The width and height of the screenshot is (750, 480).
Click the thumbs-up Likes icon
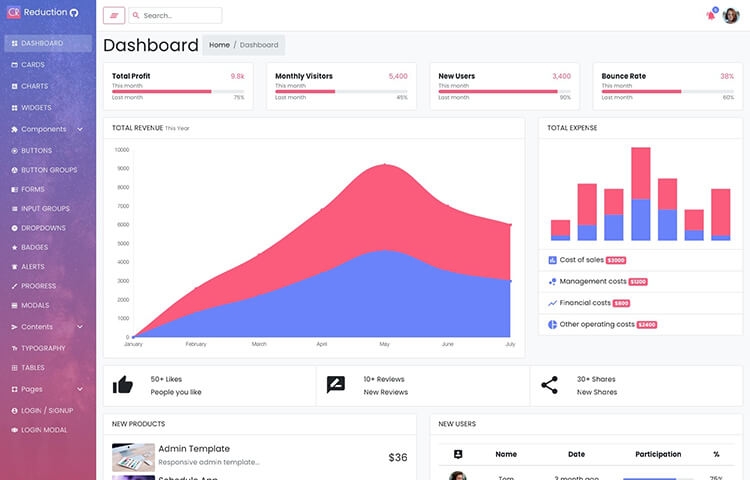[123, 385]
